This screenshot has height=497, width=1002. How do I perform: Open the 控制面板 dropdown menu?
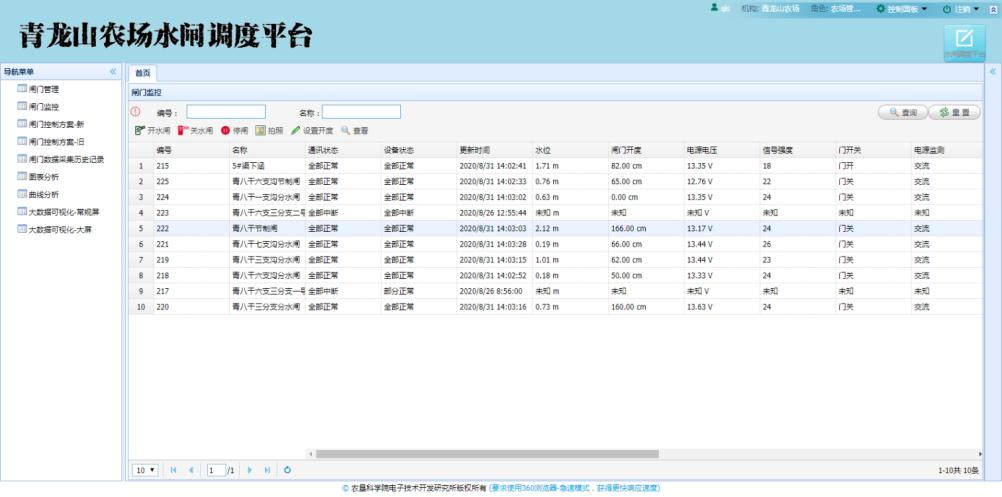tap(901, 8)
